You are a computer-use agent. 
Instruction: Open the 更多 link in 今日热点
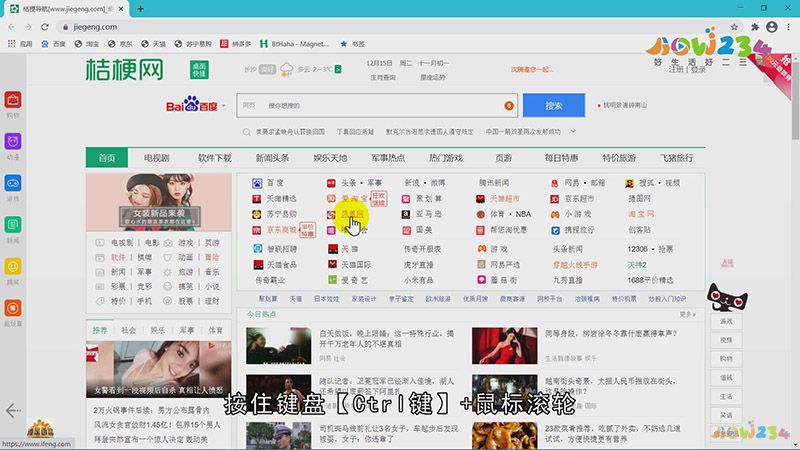(687, 314)
